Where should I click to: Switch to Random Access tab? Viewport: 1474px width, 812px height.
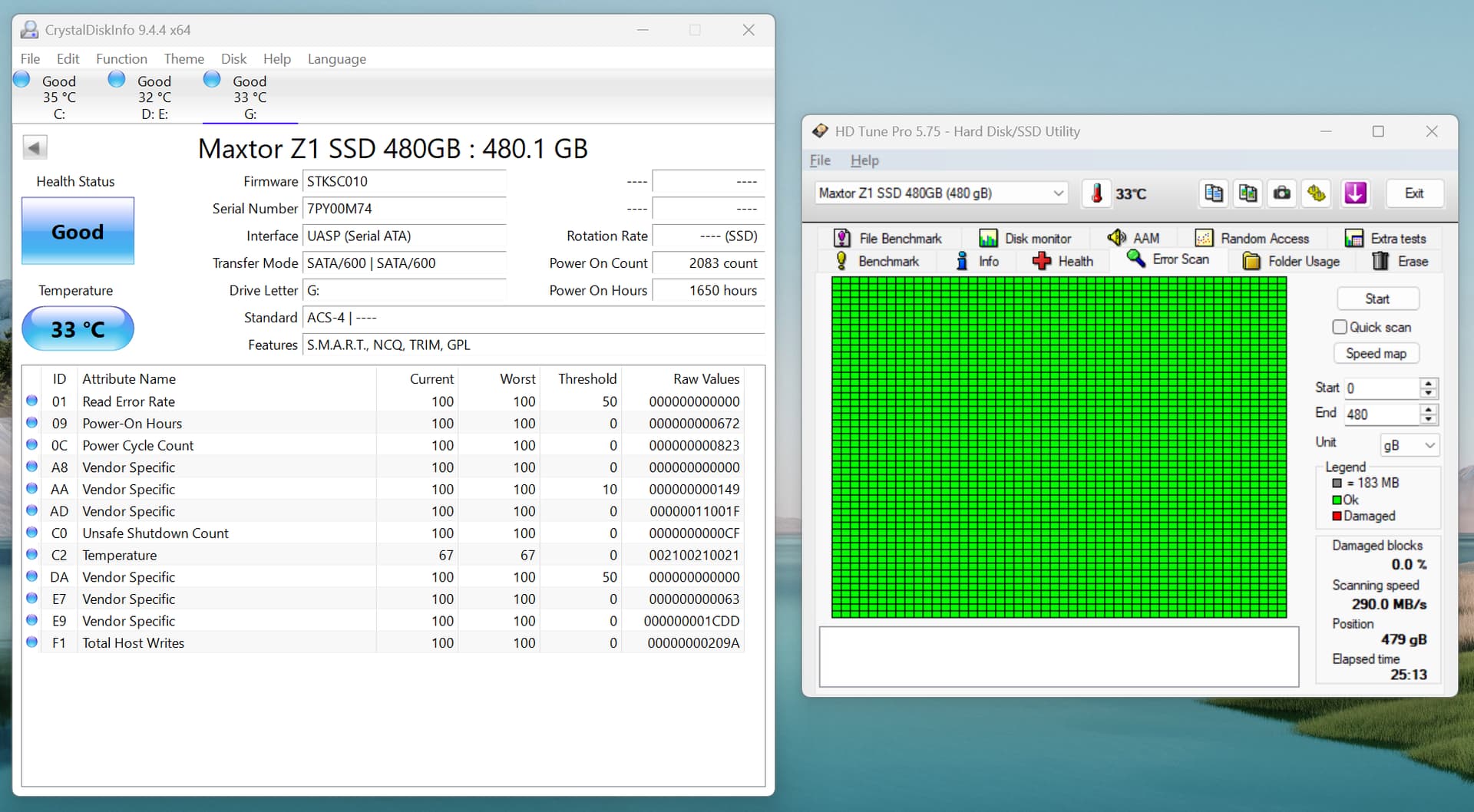click(1252, 238)
